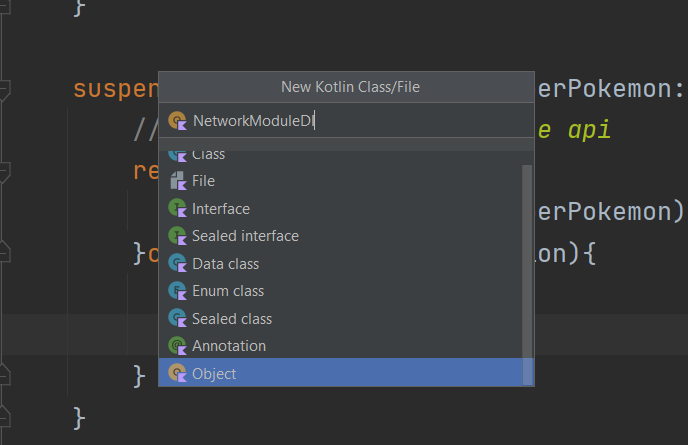Viewport: 688px width, 445px height.
Task: Choose the Annotation entry
Action: [x=229, y=346]
